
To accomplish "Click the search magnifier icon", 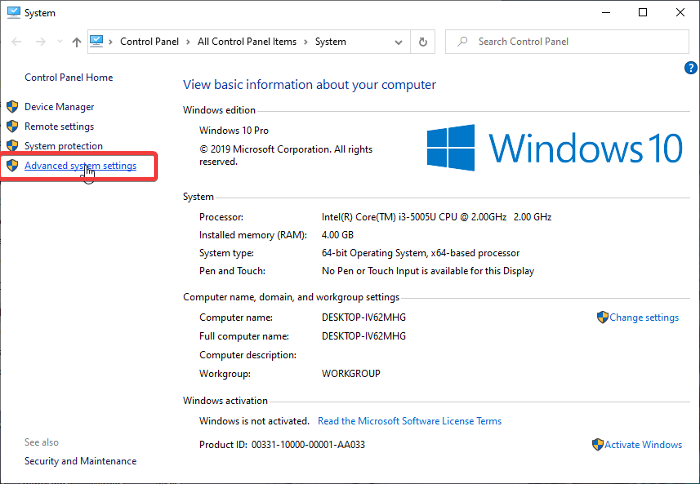I will click(462, 42).
